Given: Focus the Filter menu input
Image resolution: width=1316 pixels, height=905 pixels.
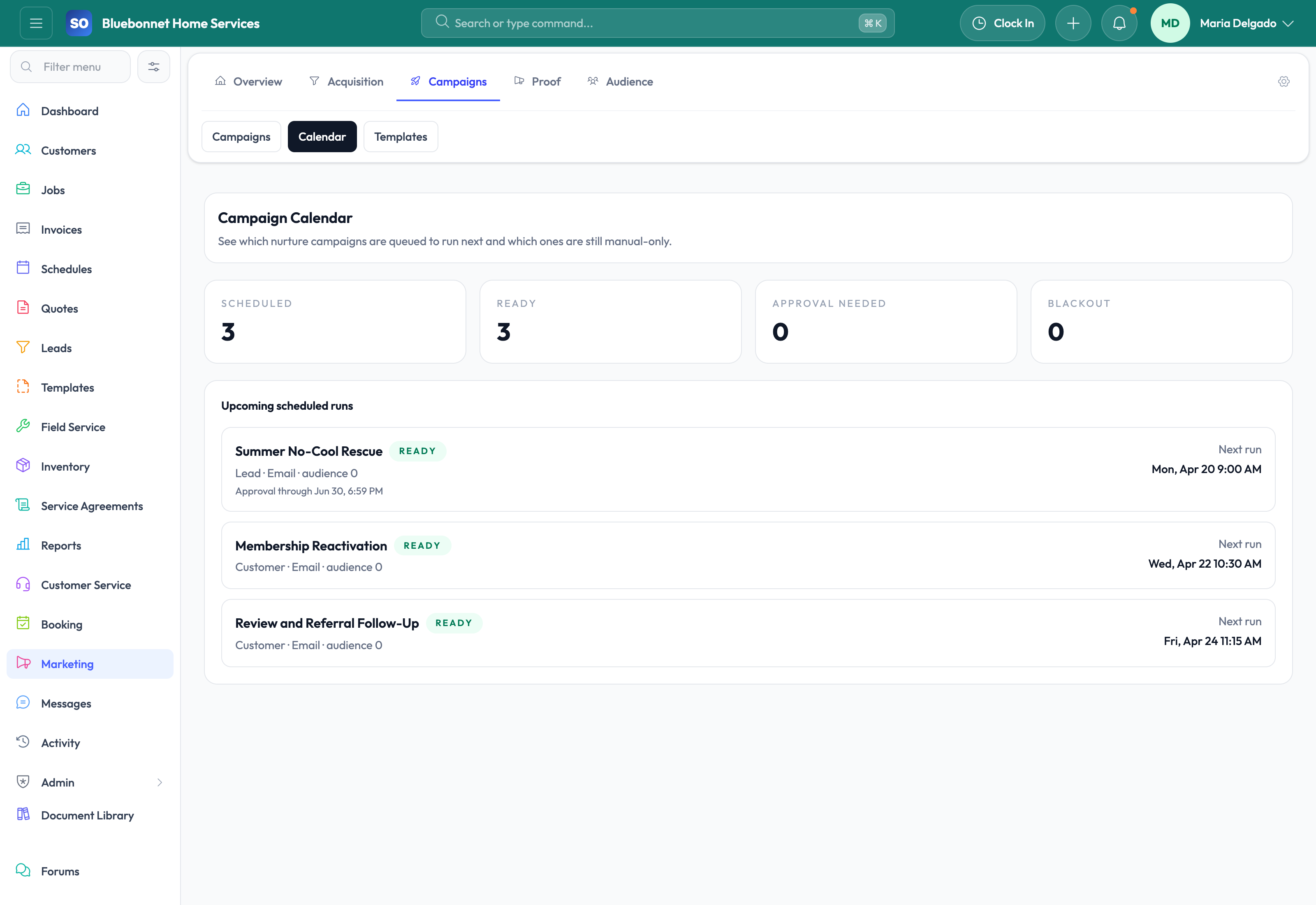Looking at the screenshot, I should (x=70, y=67).
